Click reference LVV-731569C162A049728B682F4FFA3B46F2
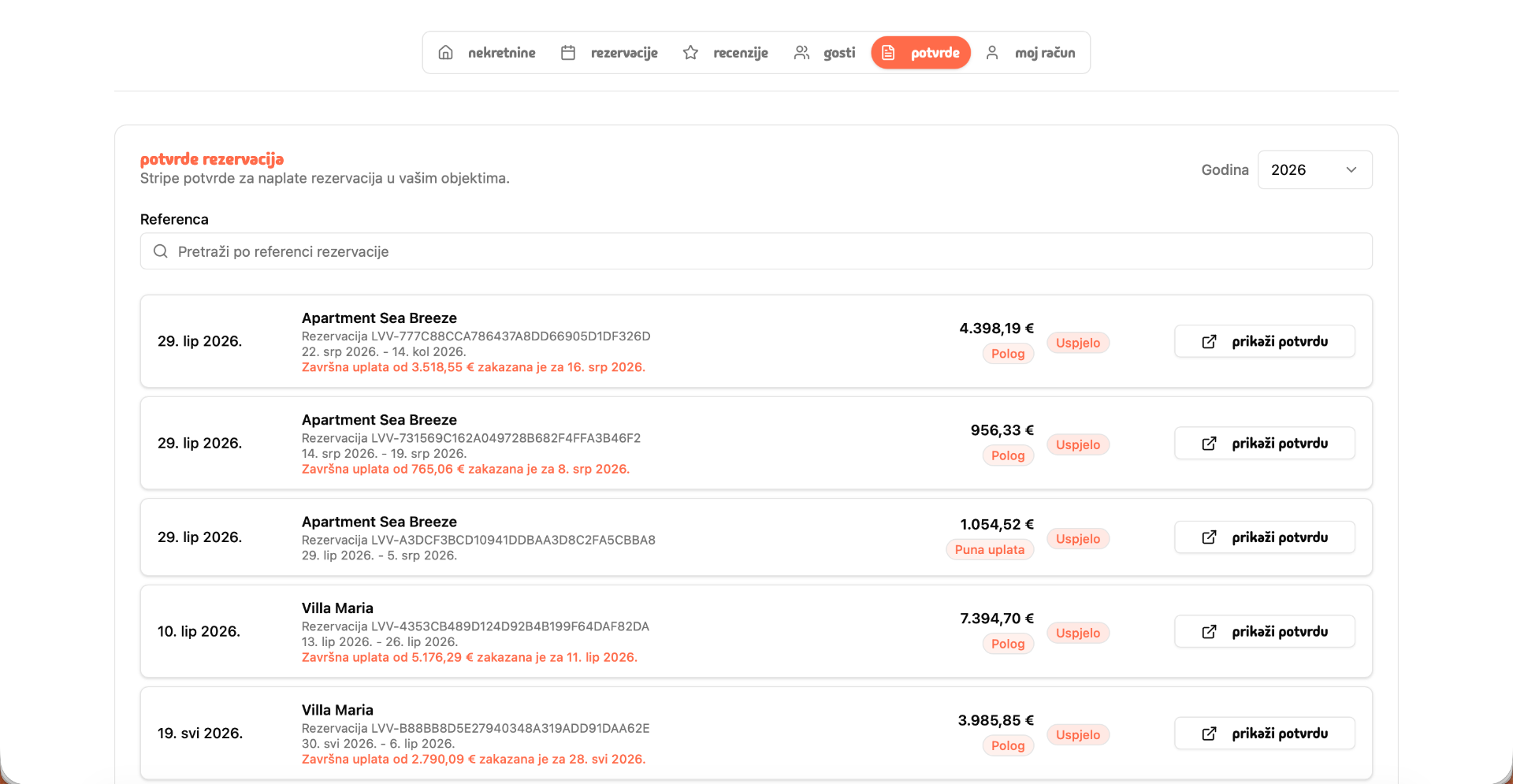Screen dimensions: 1513x784 [x=506, y=438]
